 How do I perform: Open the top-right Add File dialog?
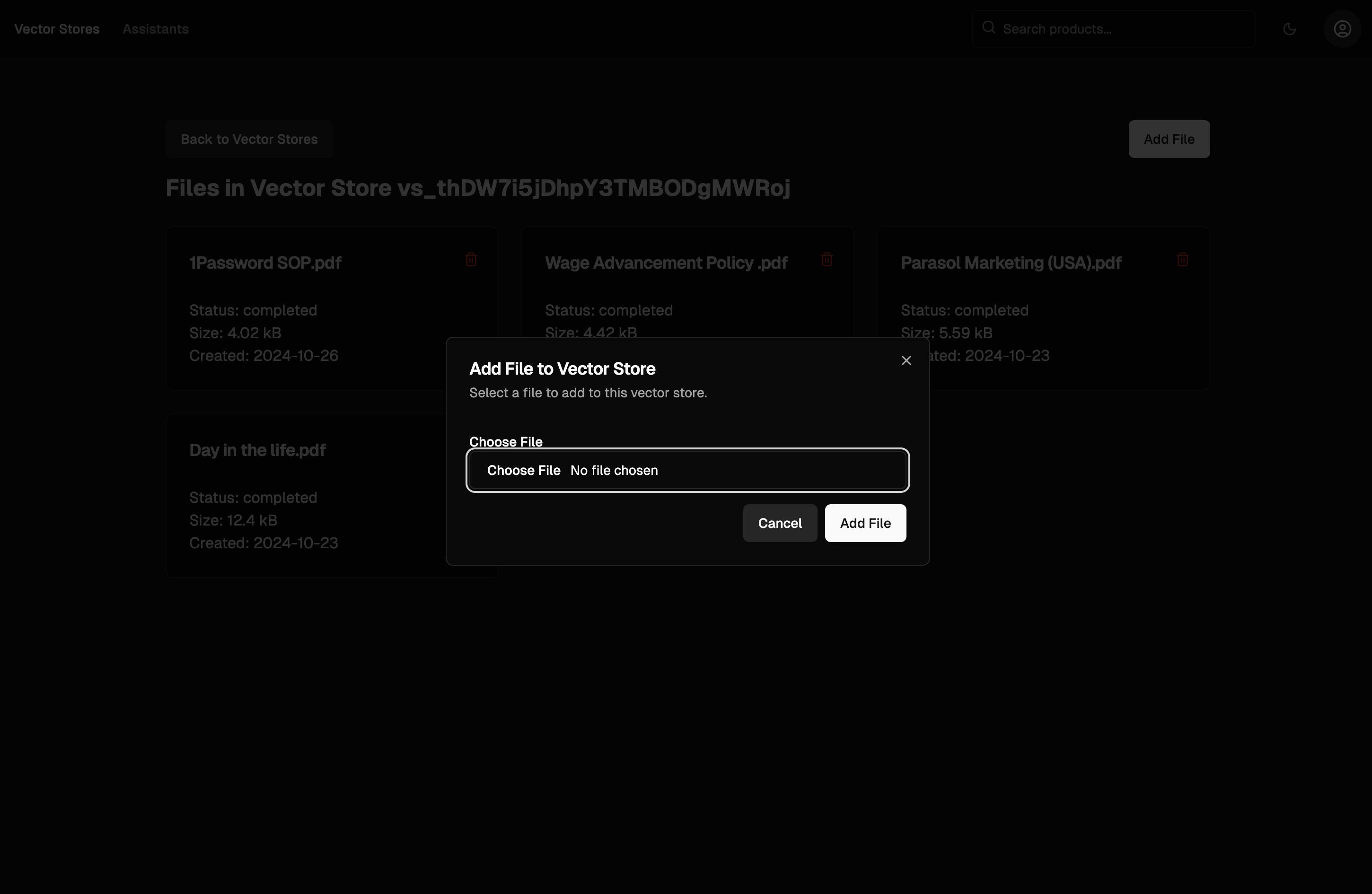tap(1169, 139)
